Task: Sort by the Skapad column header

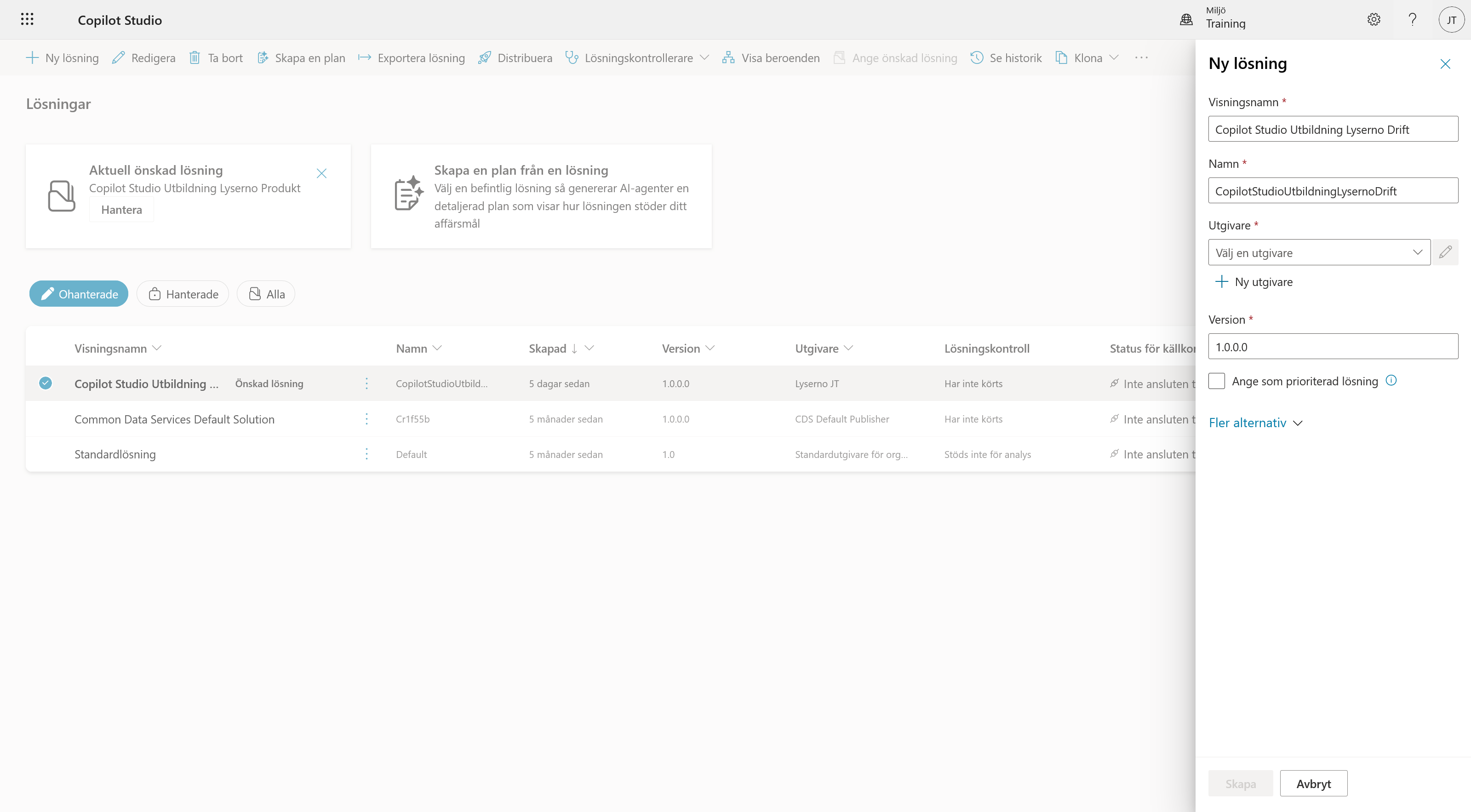Action: tap(561, 349)
